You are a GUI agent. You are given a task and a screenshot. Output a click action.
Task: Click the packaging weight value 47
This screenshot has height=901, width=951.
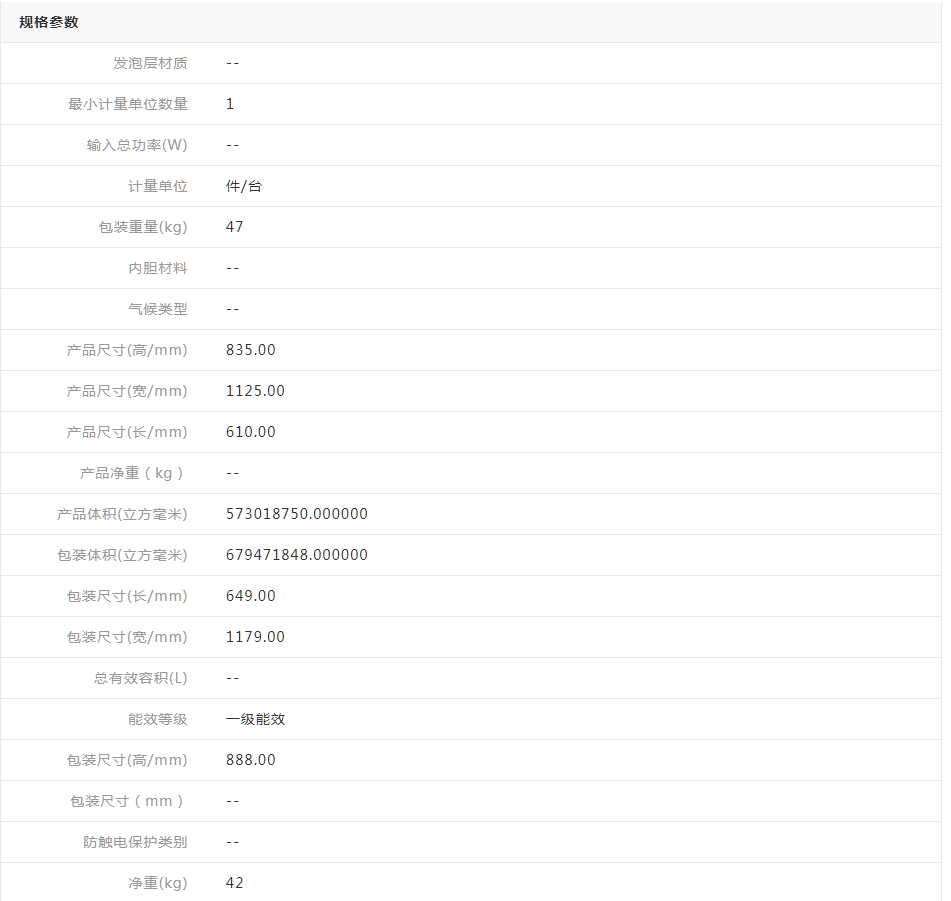coord(235,227)
